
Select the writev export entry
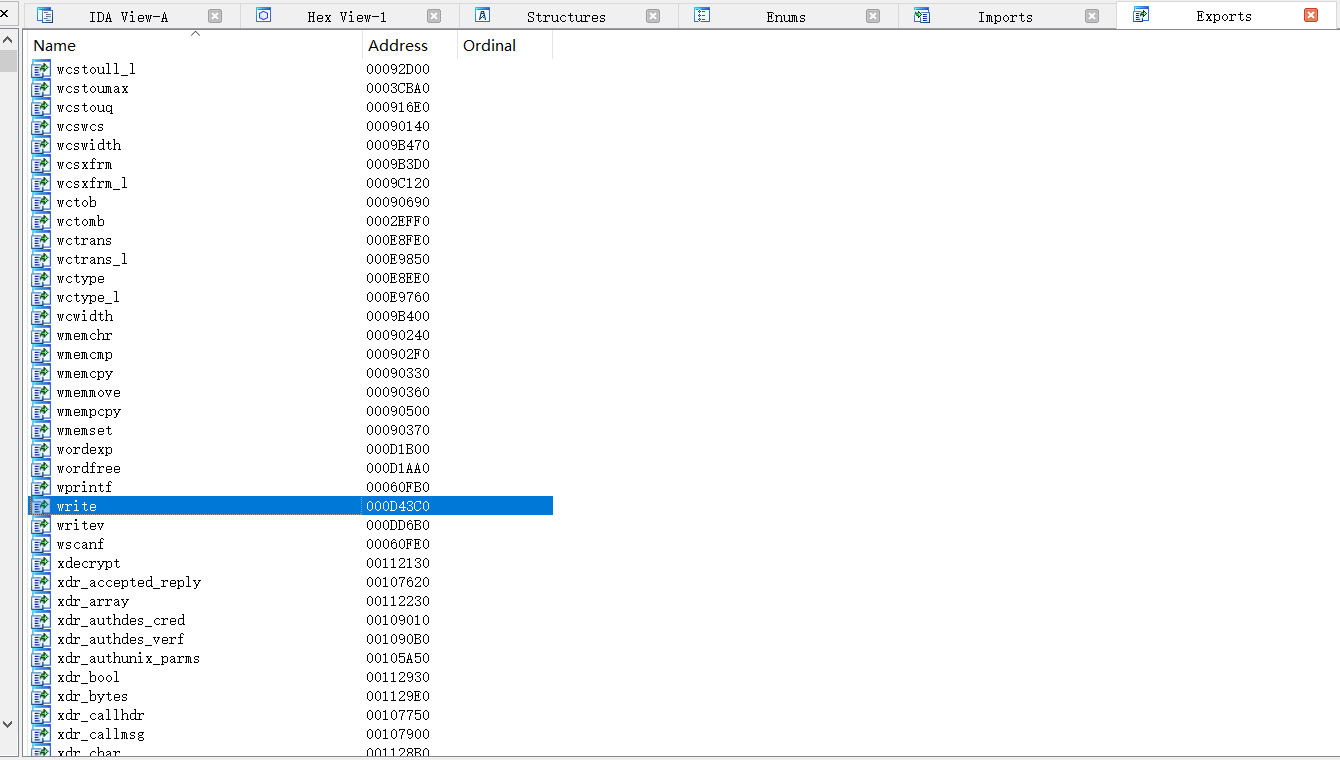80,525
